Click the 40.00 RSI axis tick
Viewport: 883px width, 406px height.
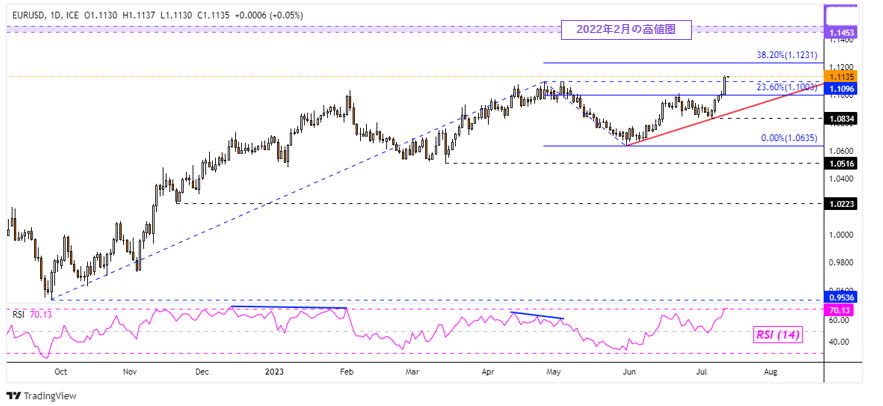pyautogui.click(x=838, y=342)
